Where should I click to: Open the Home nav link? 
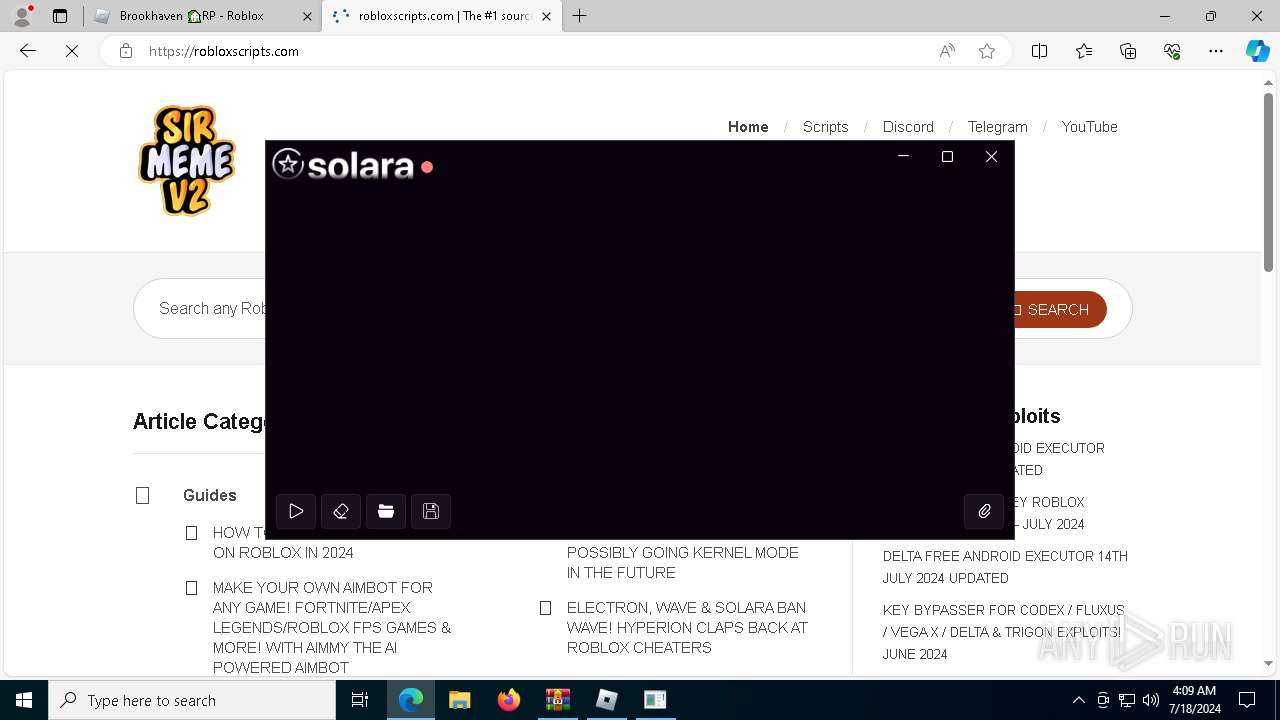pyautogui.click(x=748, y=127)
